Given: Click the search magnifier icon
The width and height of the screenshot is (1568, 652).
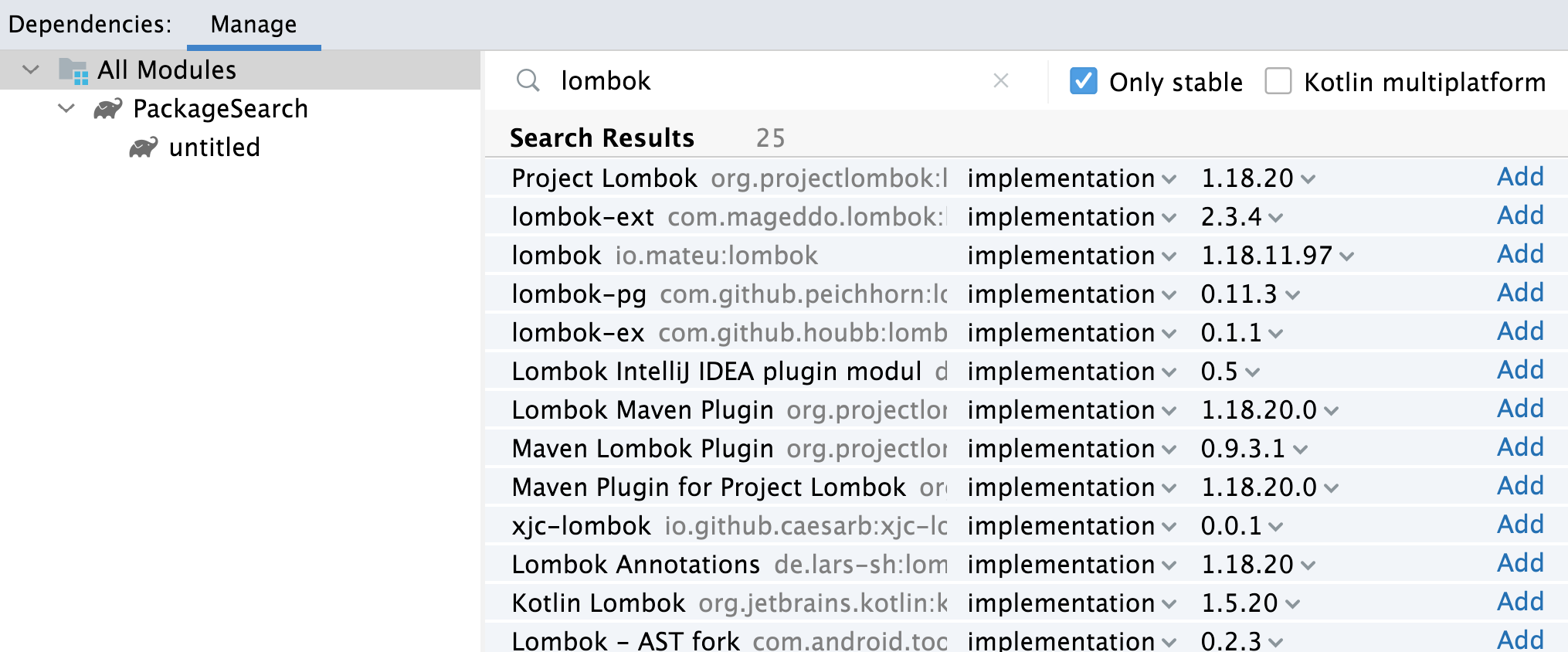Looking at the screenshot, I should pos(528,80).
